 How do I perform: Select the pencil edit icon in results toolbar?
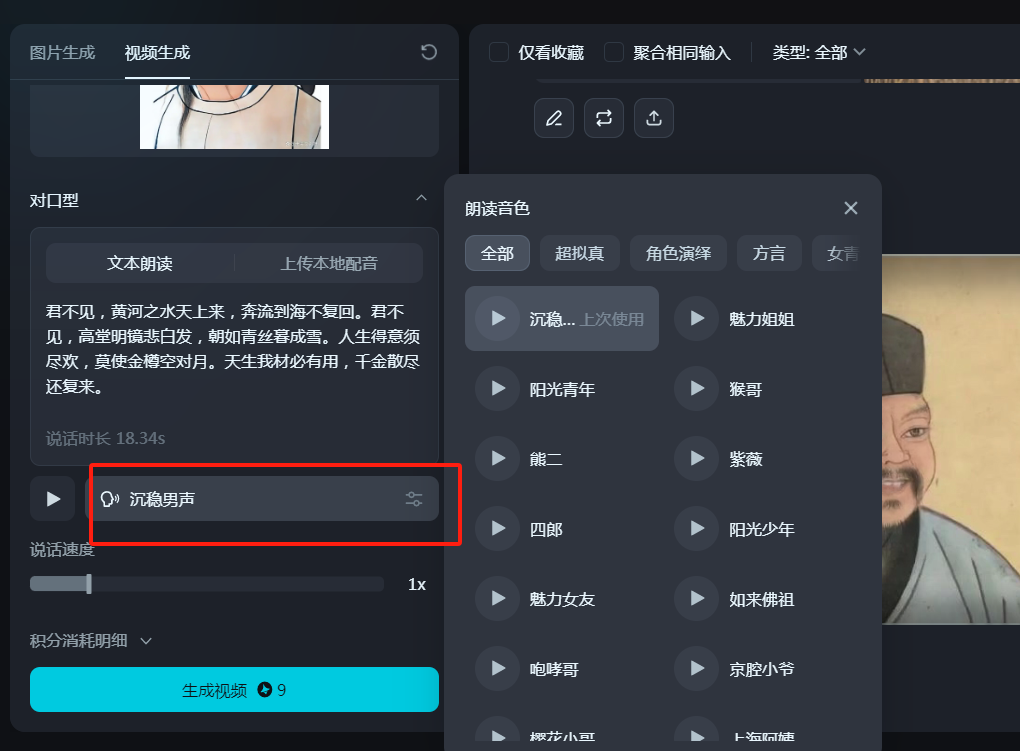(x=553, y=118)
